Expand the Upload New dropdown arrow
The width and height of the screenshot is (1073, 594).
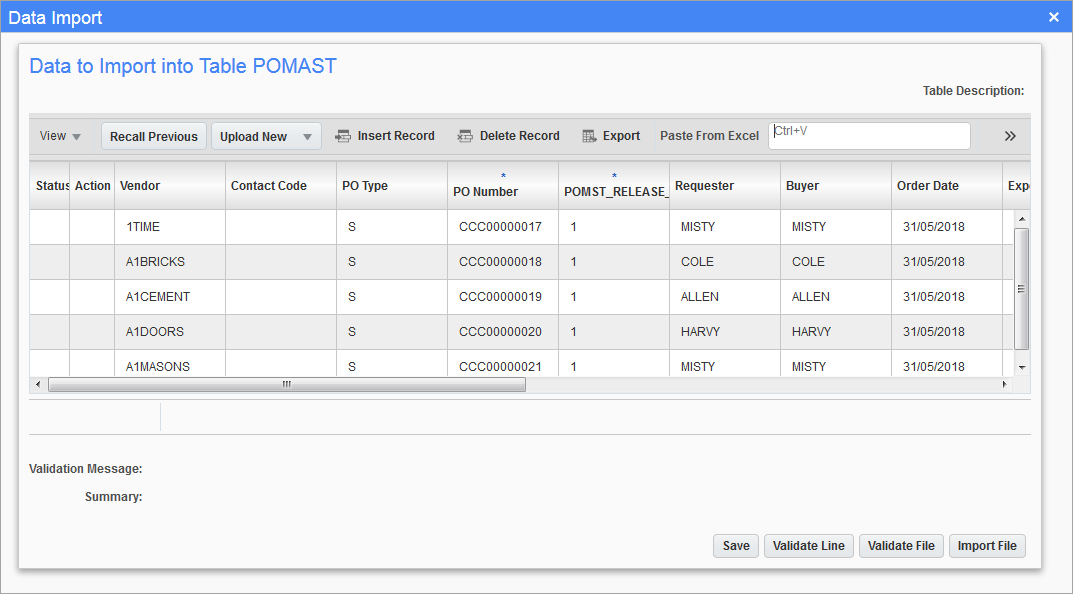(307, 137)
